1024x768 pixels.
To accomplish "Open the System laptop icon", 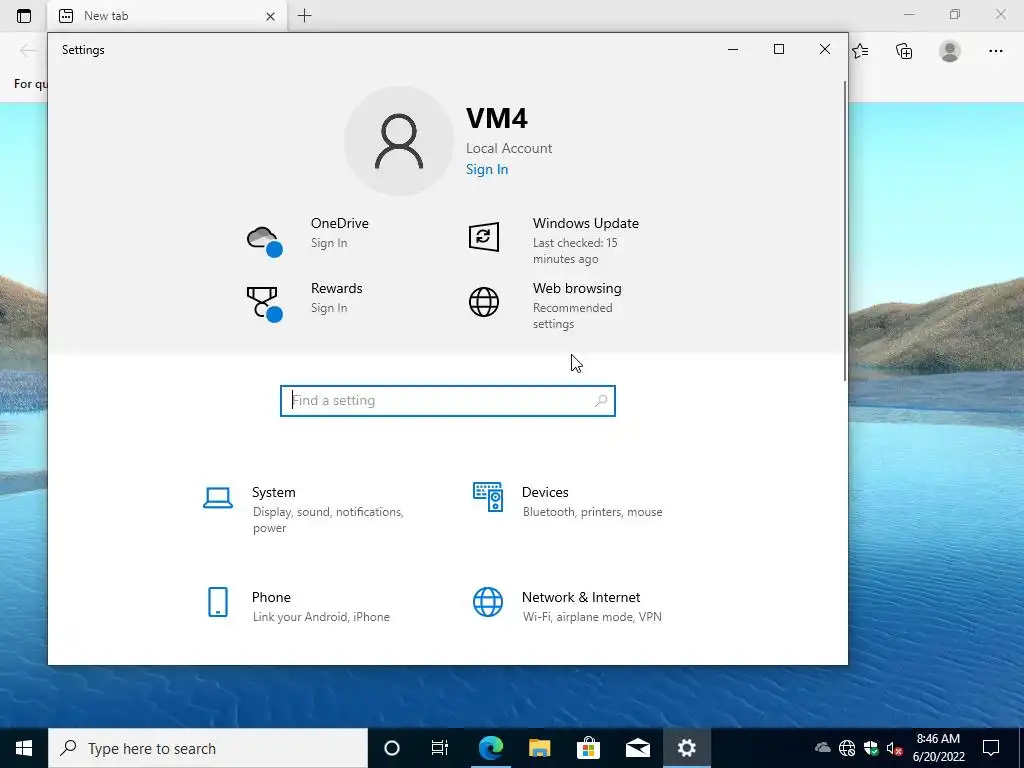I will (217, 498).
